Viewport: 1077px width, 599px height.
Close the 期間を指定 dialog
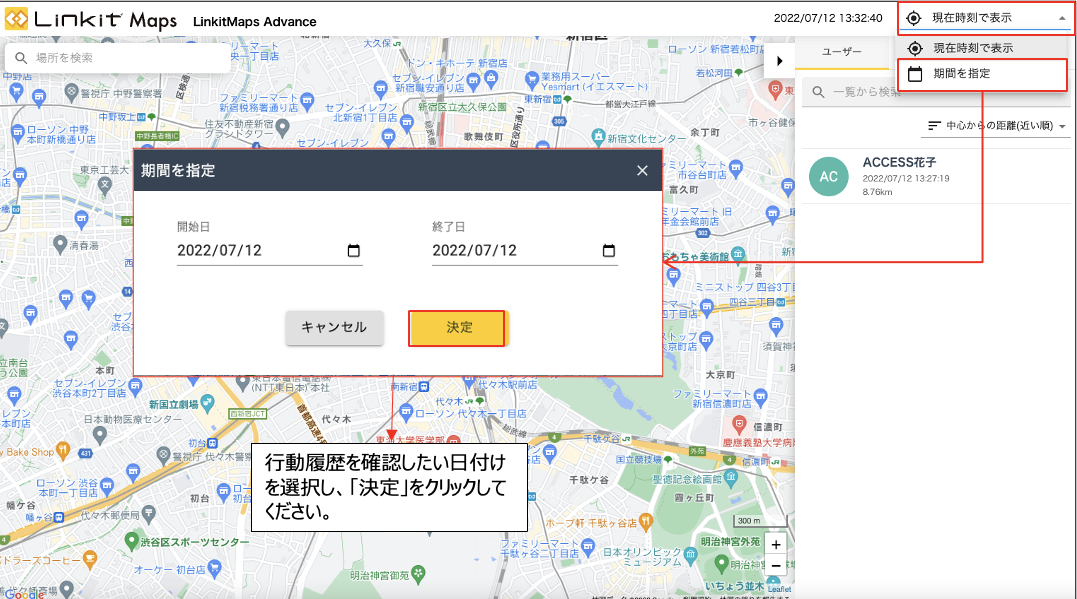click(642, 170)
